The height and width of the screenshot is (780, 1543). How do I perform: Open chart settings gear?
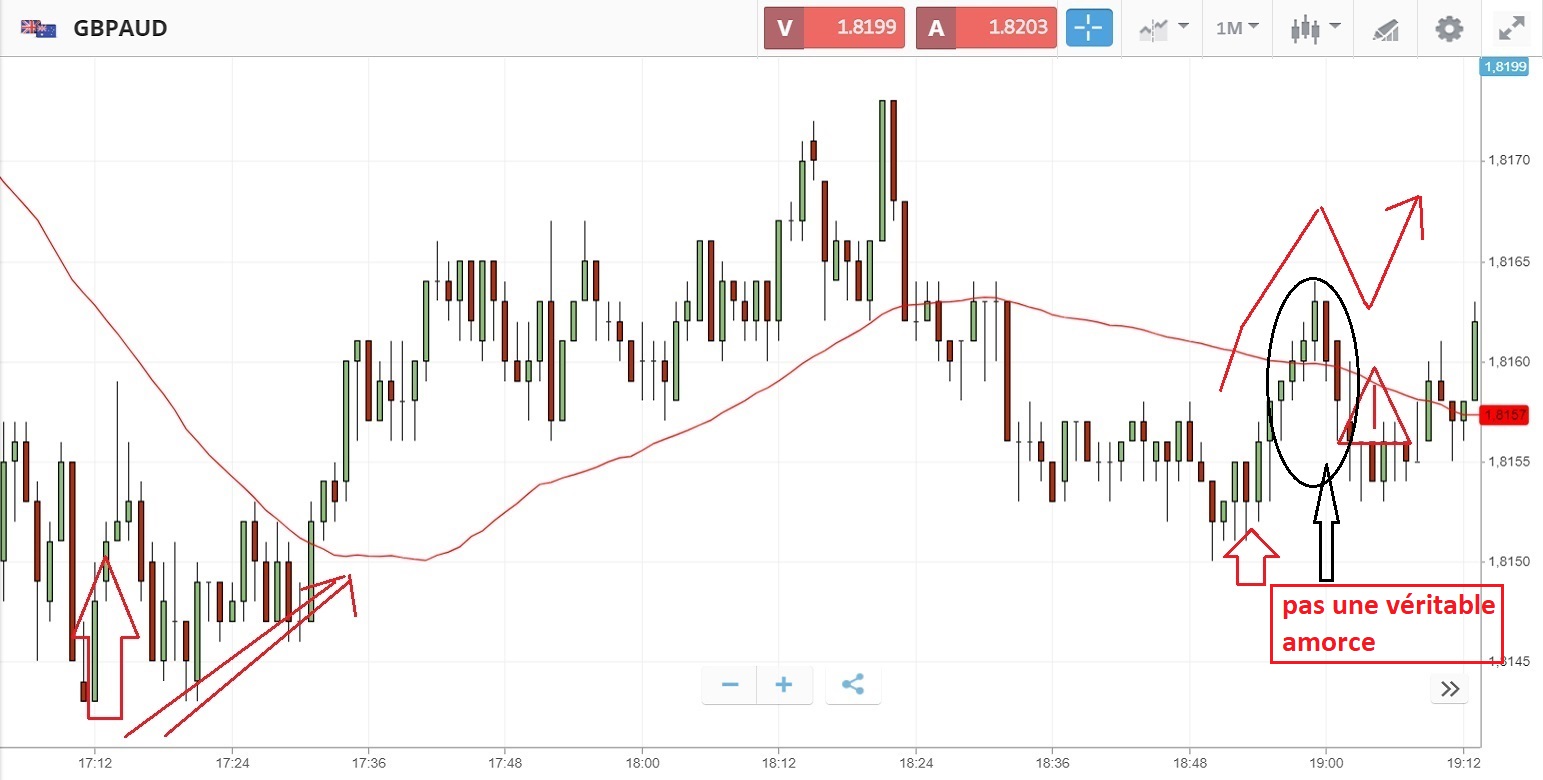coord(1448,28)
